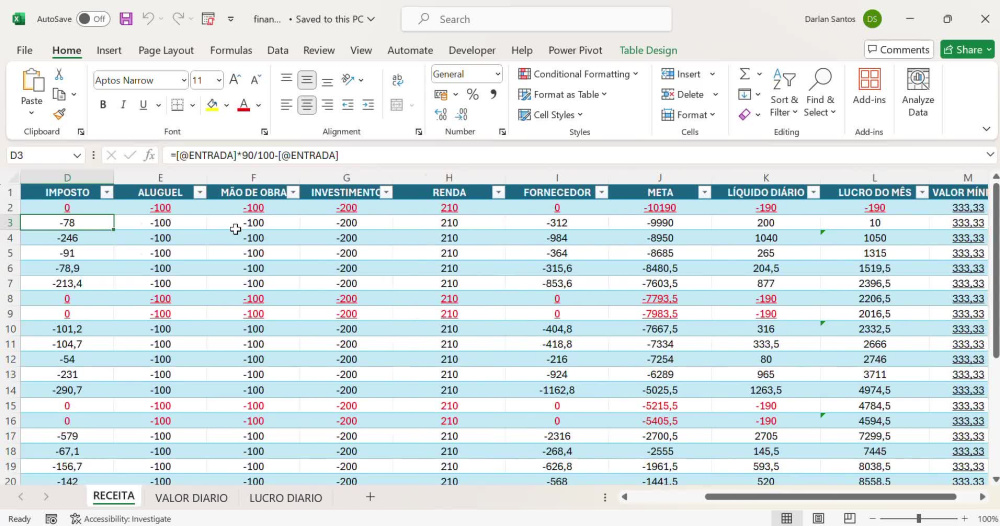The height and width of the screenshot is (526, 1000).
Task: Toggle Bold formatting
Action: tap(103, 105)
